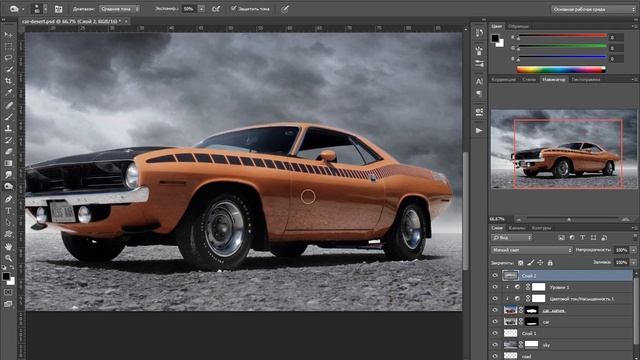This screenshot has width=640, height=360.
Task: Switch to the Коррекция tab
Action: point(504,80)
